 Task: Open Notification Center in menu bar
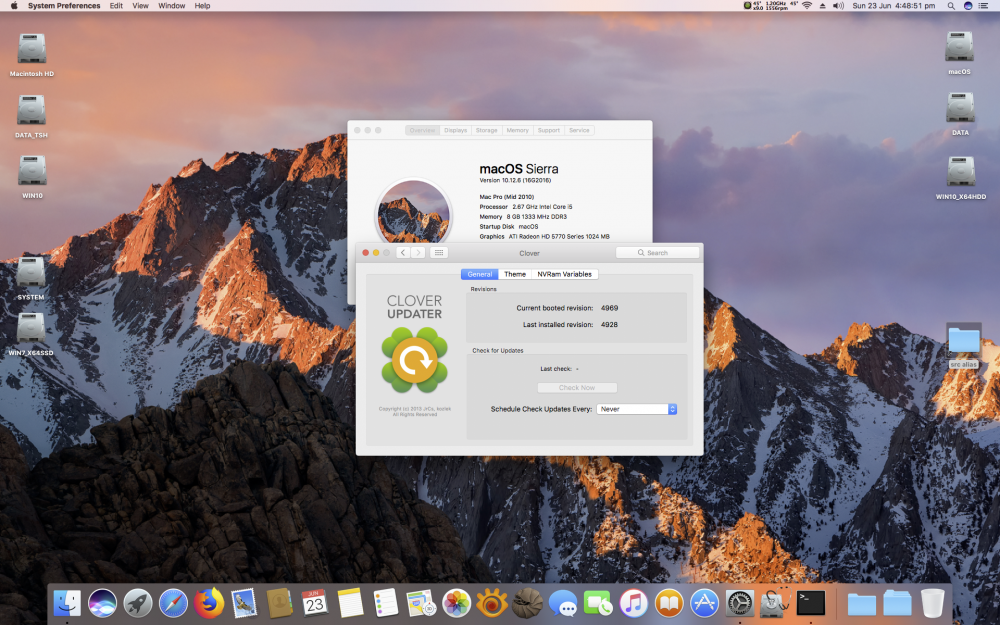pyautogui.click(x=983, y=6)
